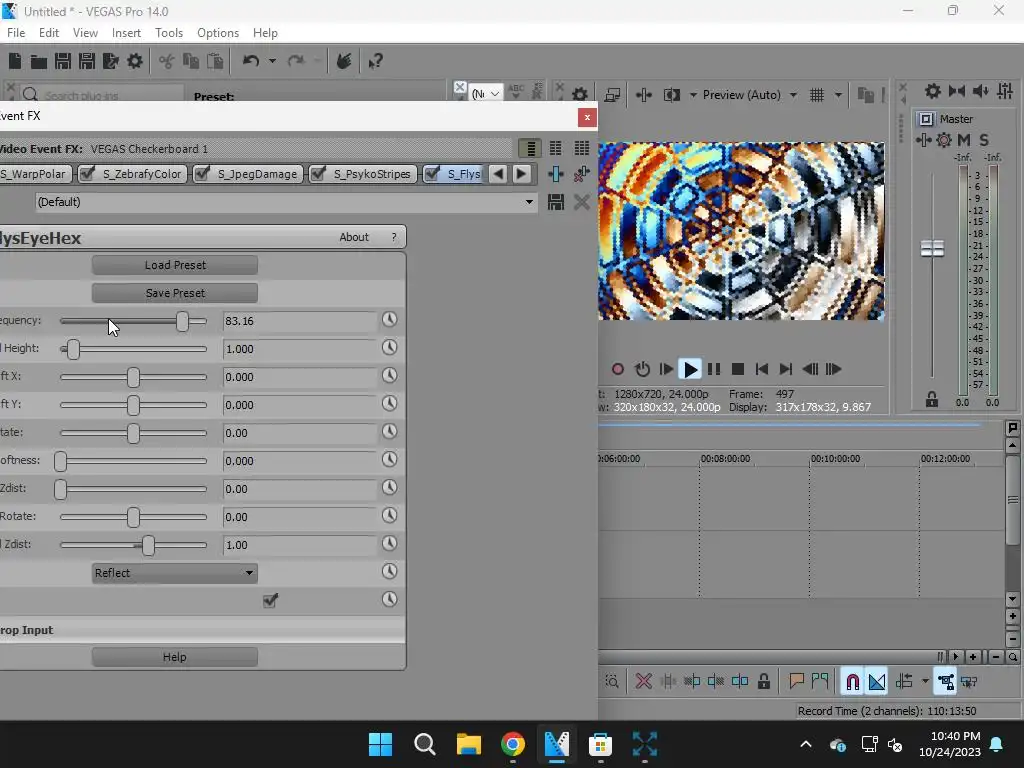Lock the Master fader channels
Image resolution: width=1024 pixels, height=768 pixels.
click(x=932, y=400)
